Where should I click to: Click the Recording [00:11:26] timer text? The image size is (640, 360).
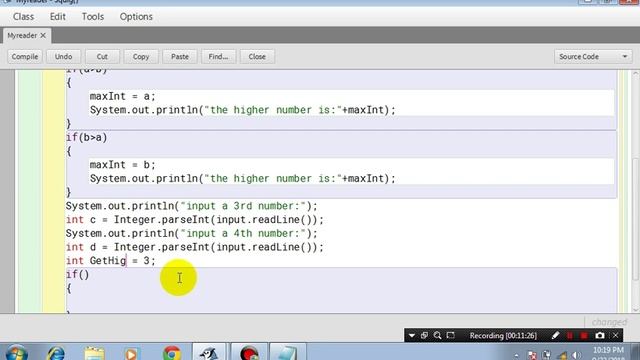point(503,336)
